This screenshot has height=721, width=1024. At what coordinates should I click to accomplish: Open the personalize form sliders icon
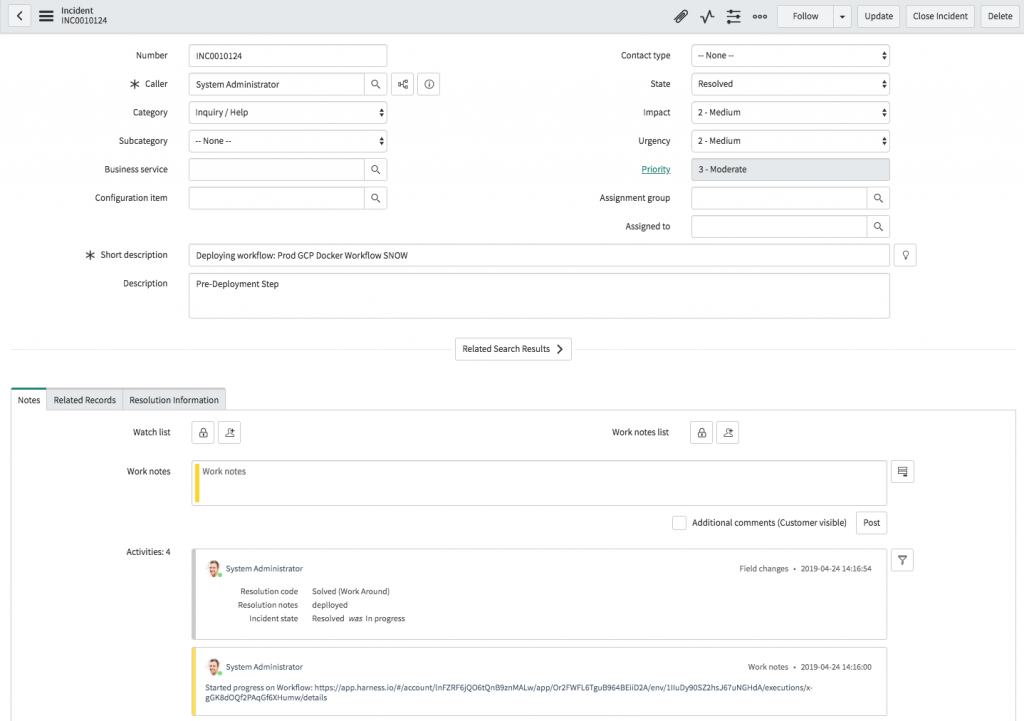point(733,16)
